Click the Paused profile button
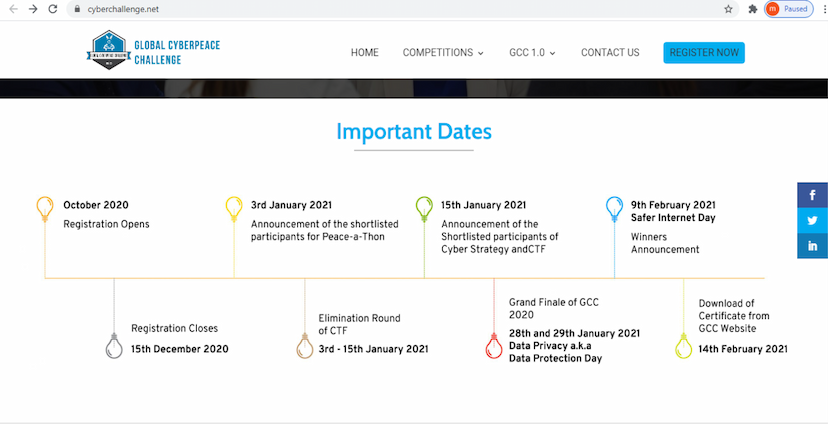Image resolution: width=828 pixels, height=424 pixels. (x=787, y=9)
